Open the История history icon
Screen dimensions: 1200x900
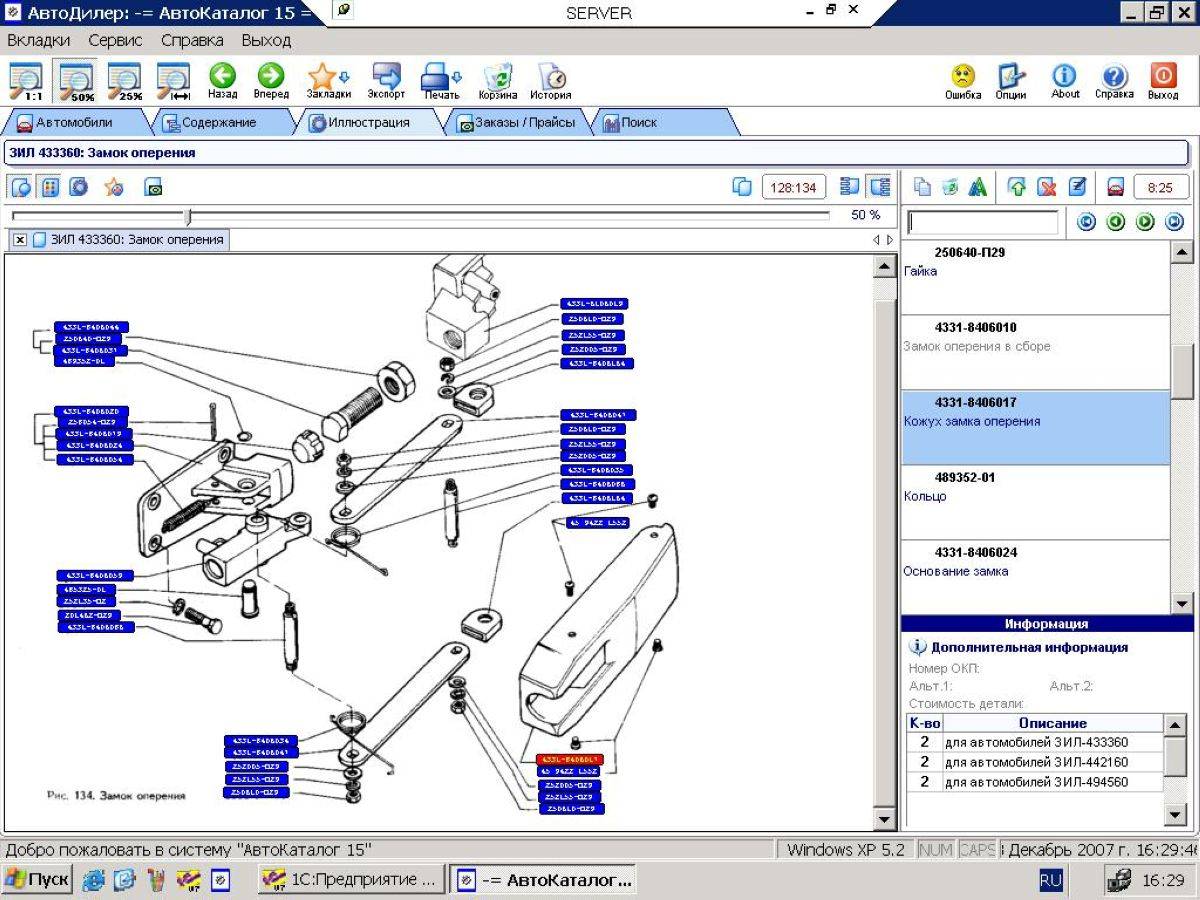click(551, 81)
